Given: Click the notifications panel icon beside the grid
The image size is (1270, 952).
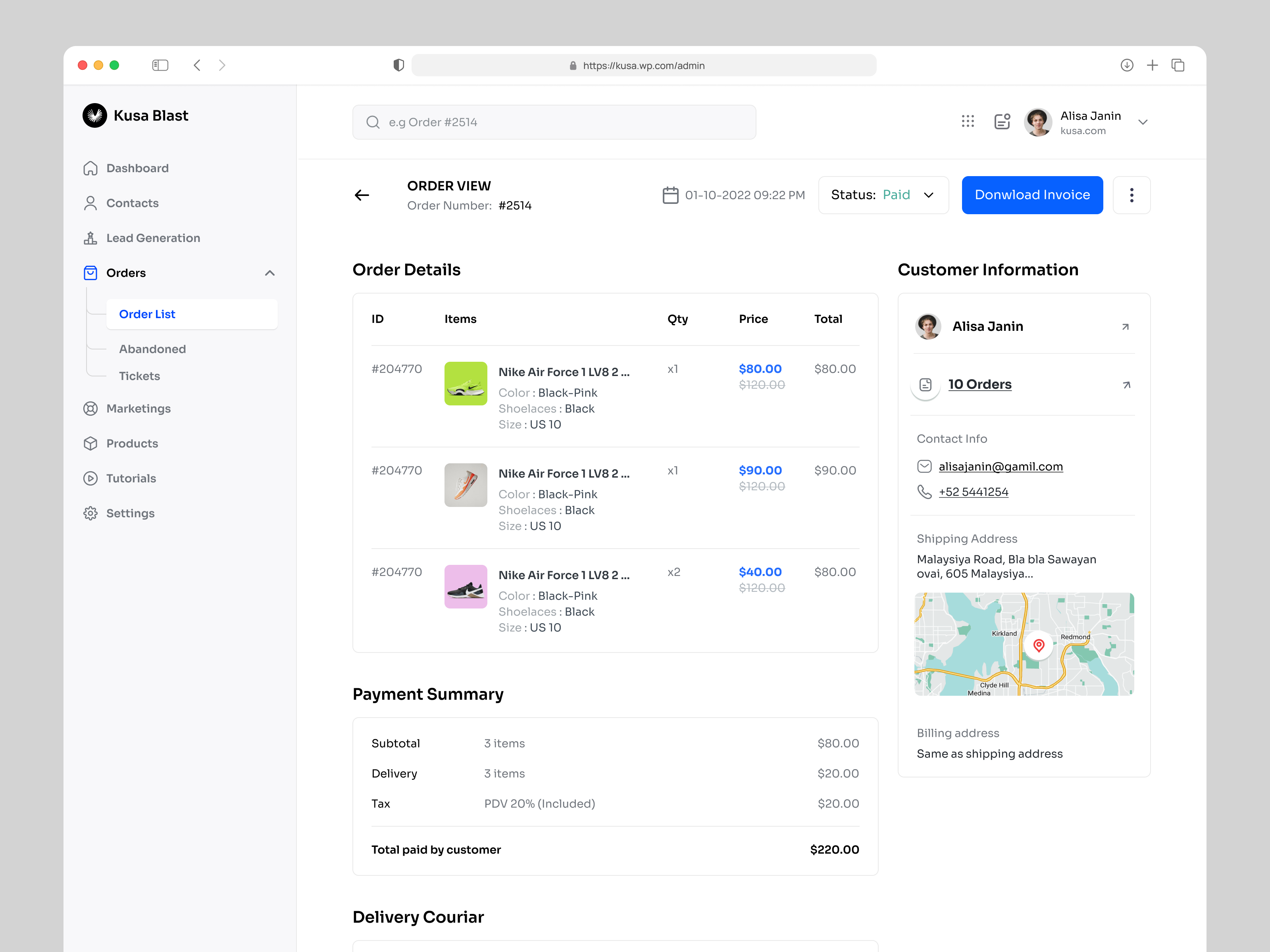Looking at the screenshot, I should click(x=1002, y=122).
